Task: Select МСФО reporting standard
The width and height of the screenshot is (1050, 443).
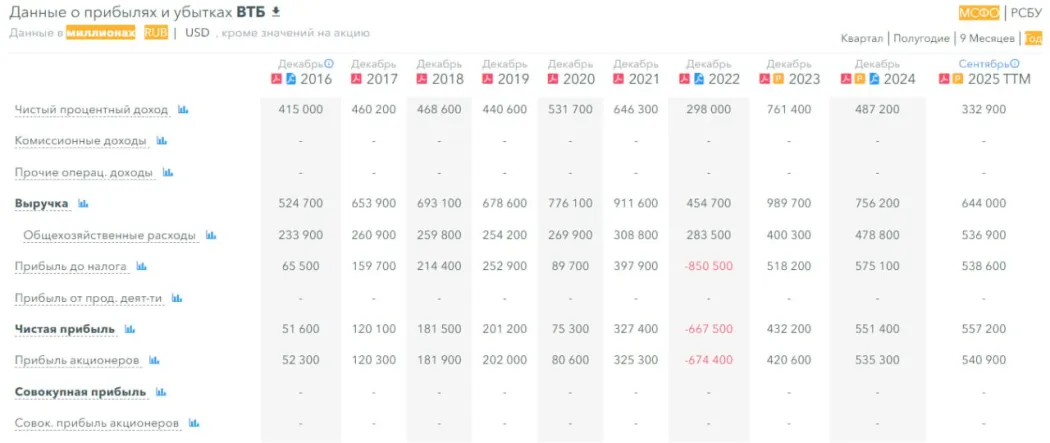Action: 978,13
